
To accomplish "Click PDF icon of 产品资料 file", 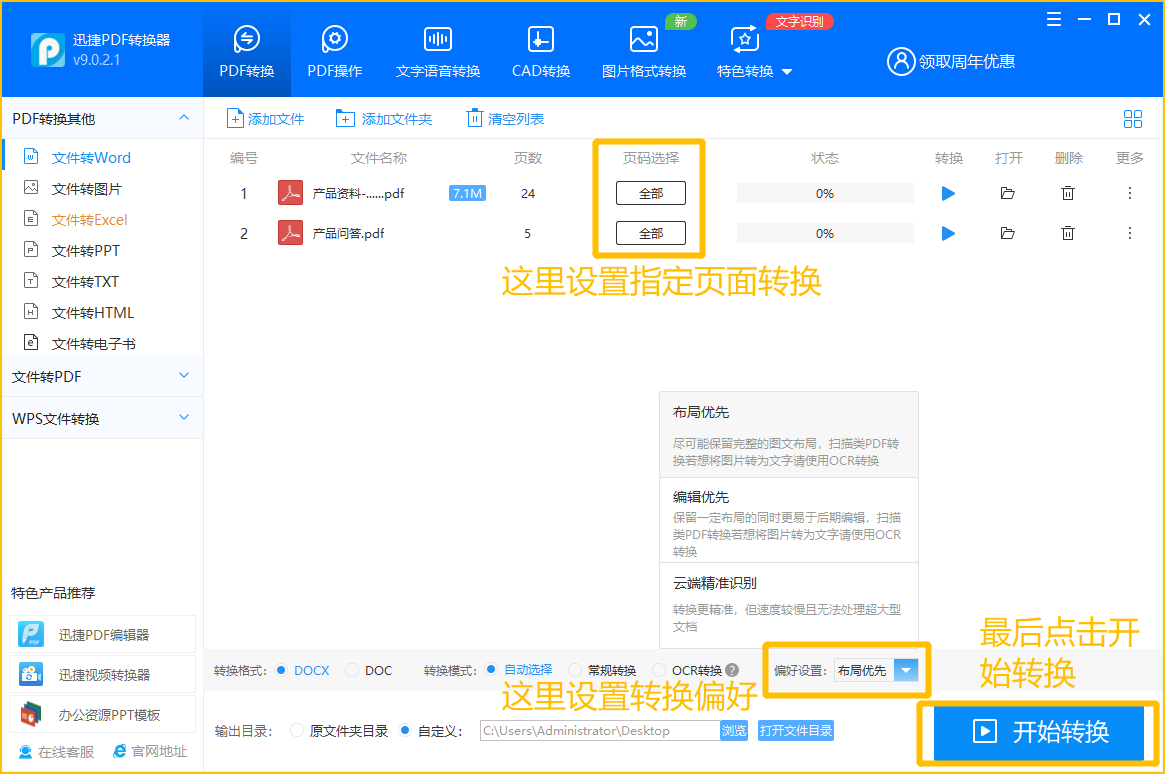I will (x=290, y=193).
